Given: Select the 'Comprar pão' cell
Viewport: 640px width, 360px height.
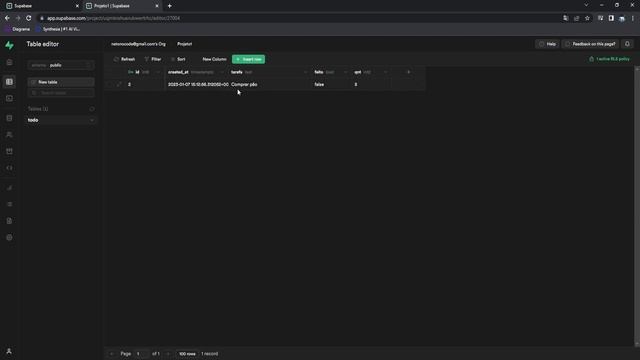Looking at the screenshot, I should tap(270, 84).
